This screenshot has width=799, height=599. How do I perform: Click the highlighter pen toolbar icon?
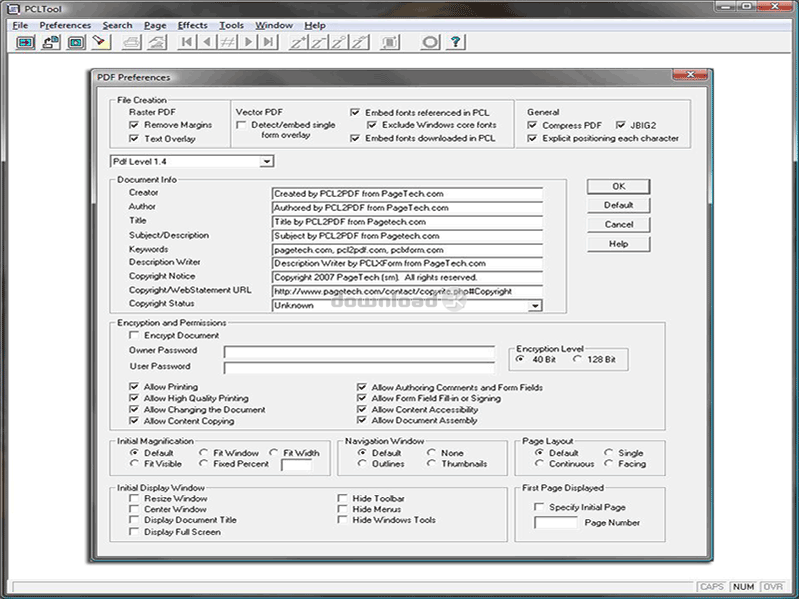[x=100, y=42]
